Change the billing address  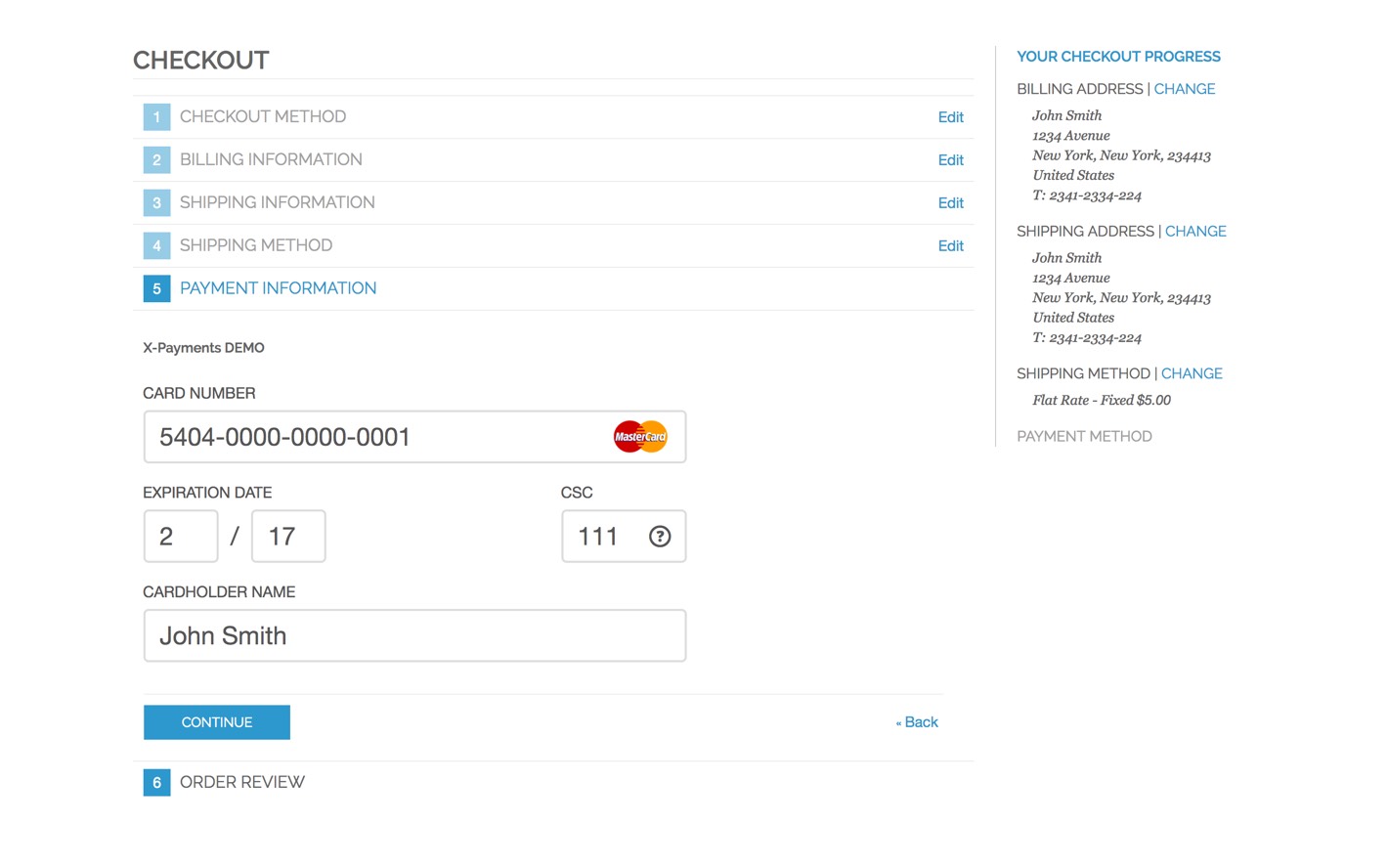click(1184, 88)
